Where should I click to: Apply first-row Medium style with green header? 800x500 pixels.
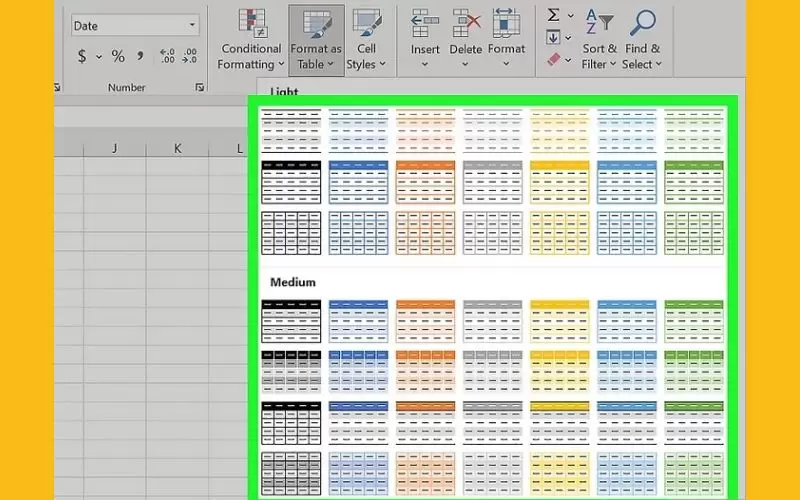click(x=694, y=321)
